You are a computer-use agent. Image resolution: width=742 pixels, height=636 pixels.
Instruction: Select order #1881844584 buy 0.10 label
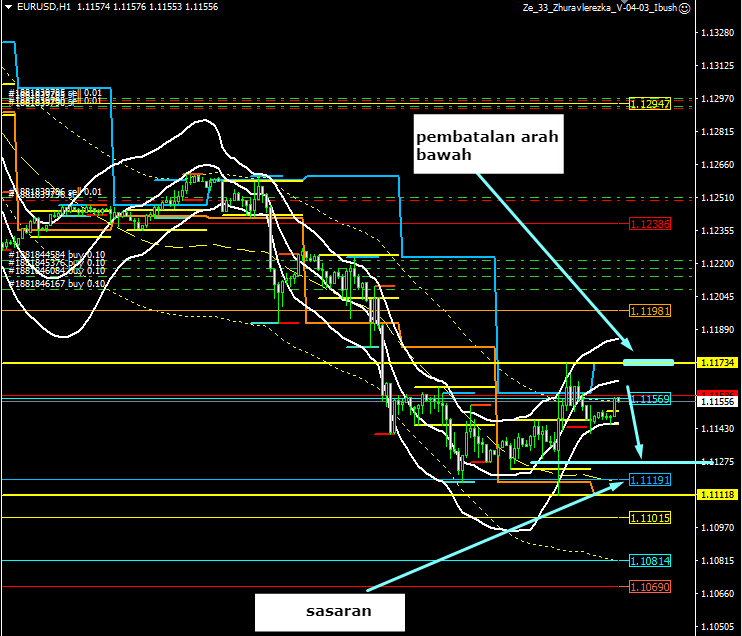(56, 256)
